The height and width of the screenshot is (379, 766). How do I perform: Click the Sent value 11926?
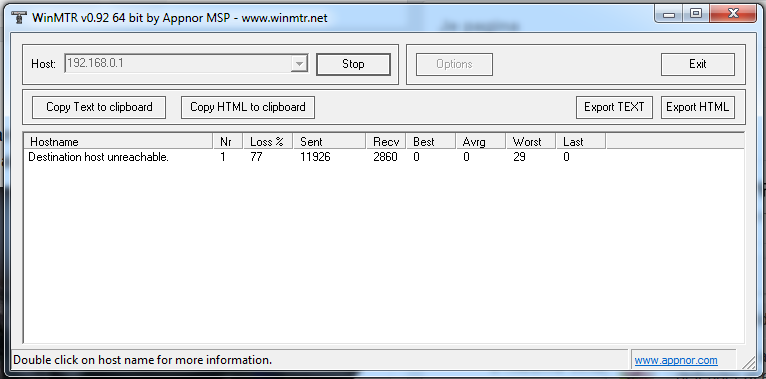pos(315,157)
